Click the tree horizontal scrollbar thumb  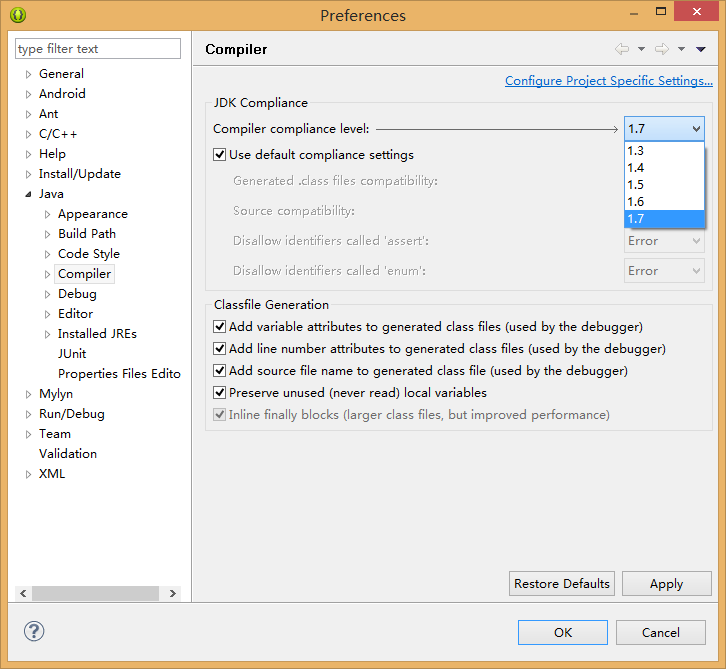click(95, 593)
